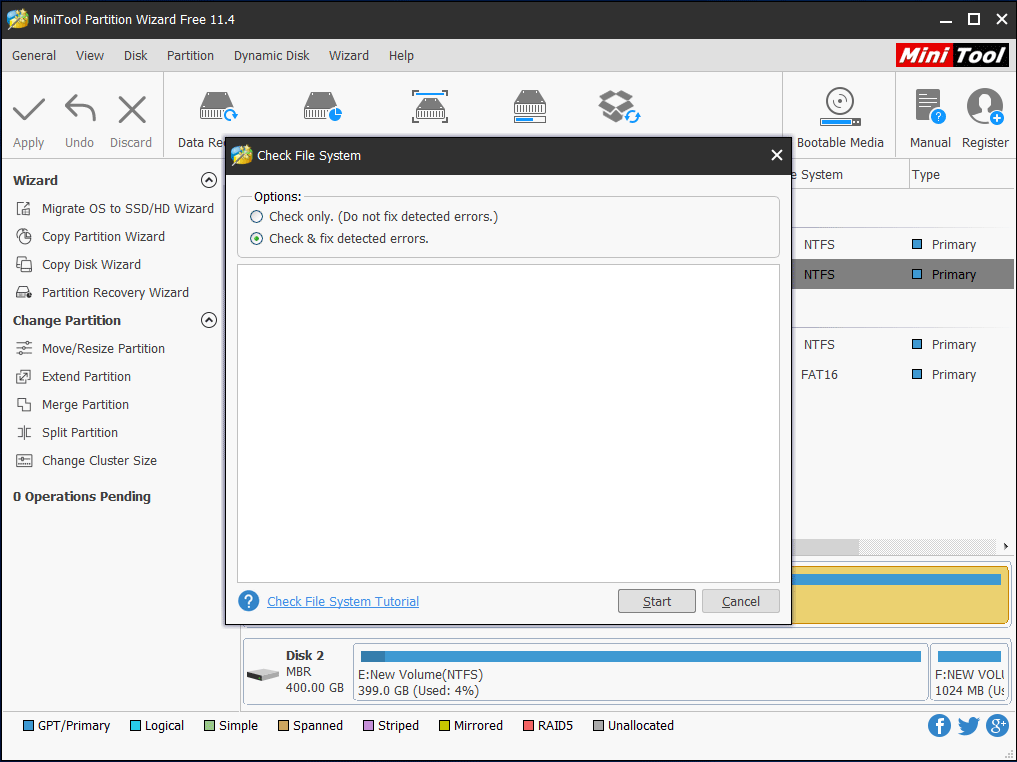The image size is (1017, 762).
Task: Click the Discard X icon
Action: coord(131,109)
